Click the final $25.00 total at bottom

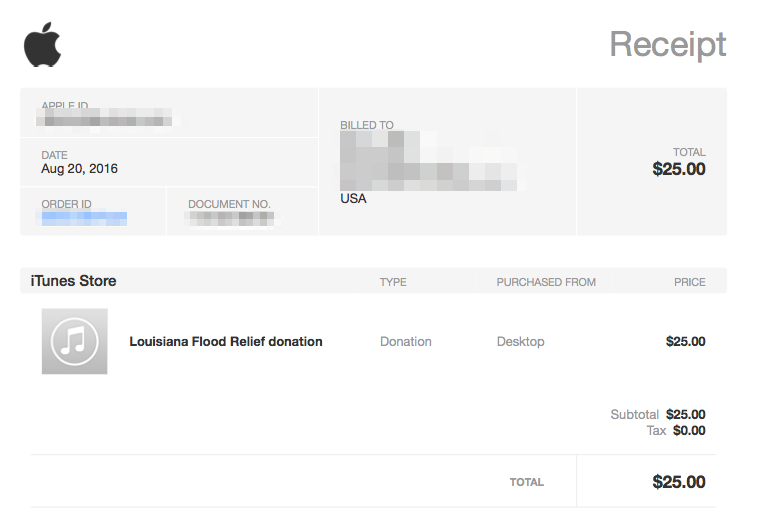679,482
